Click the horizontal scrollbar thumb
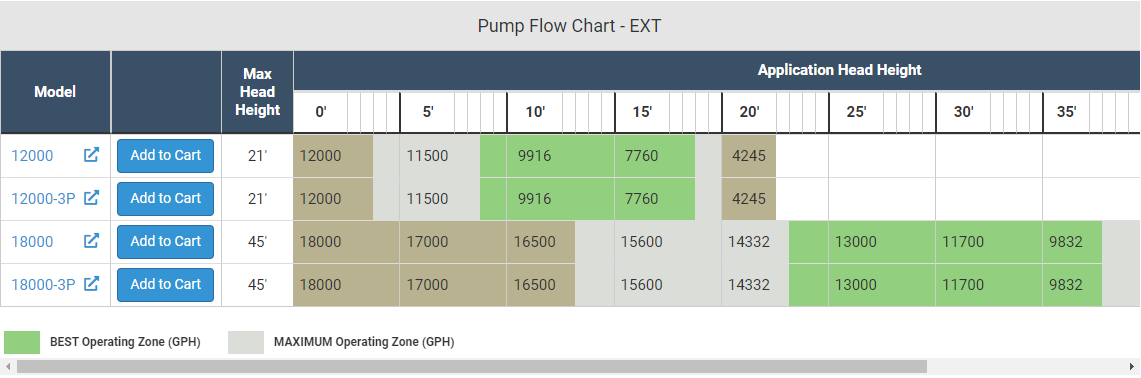 pos(472,366)
